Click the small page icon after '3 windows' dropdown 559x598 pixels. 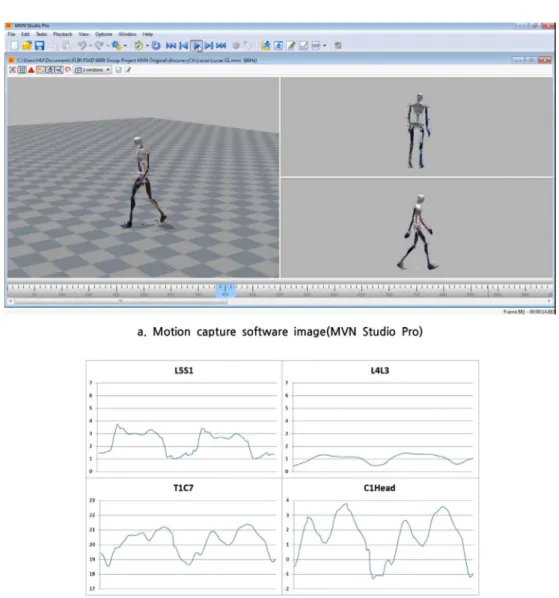(x=119, y=70)
